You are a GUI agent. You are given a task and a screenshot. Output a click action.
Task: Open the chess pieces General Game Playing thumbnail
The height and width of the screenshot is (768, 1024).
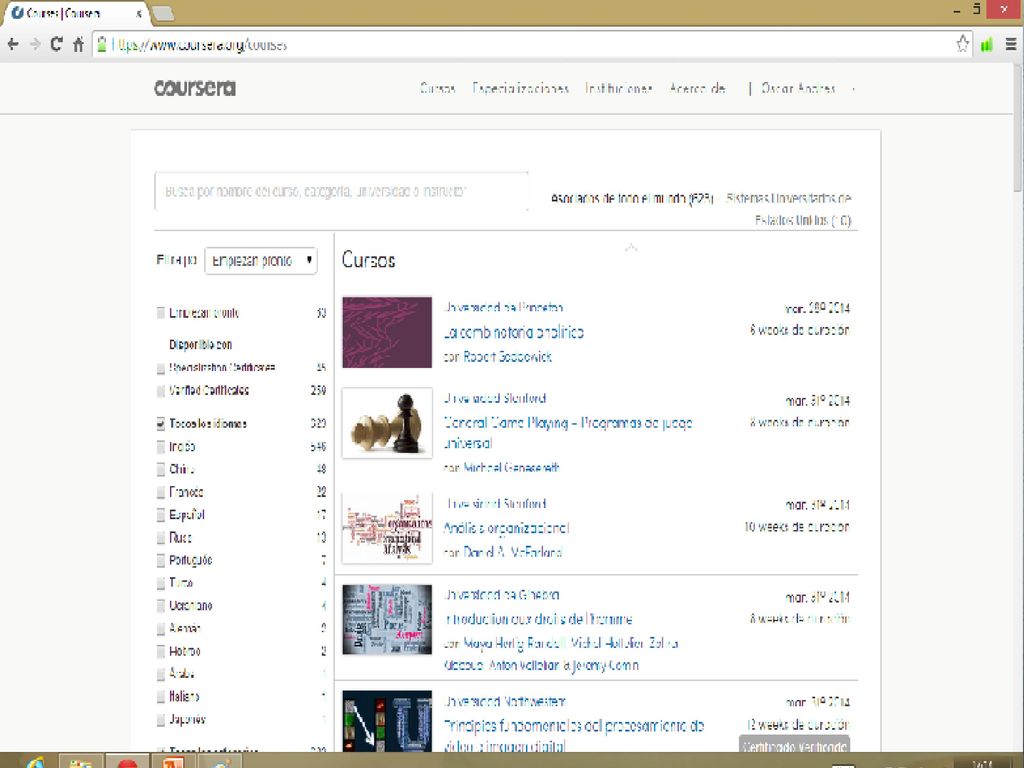(x=387, y=423)
